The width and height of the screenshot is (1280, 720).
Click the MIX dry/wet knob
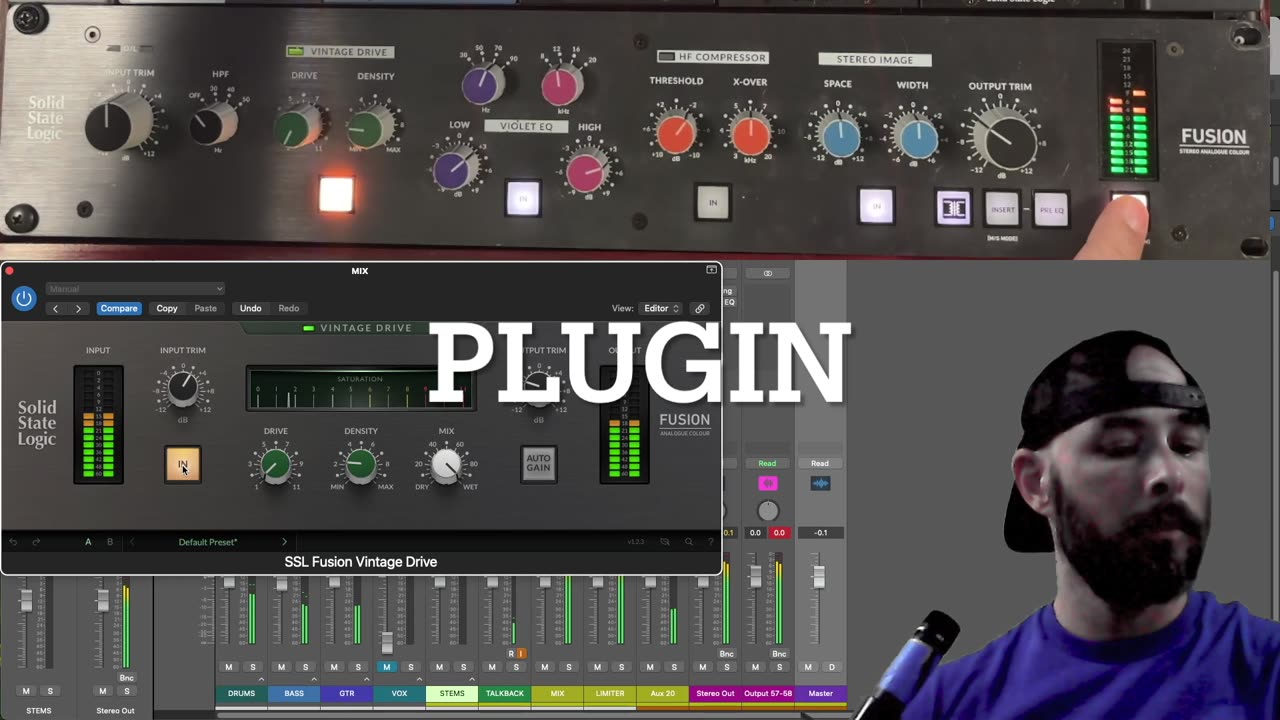pos(446,465)
